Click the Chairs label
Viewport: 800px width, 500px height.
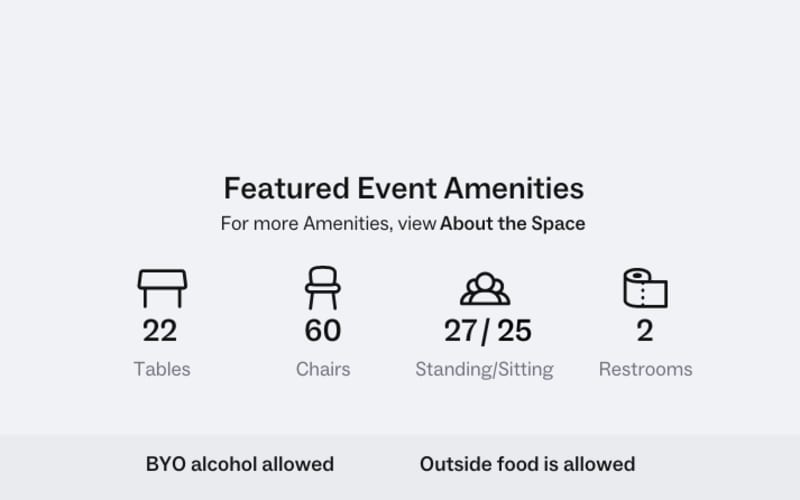(x=323, y=369)
